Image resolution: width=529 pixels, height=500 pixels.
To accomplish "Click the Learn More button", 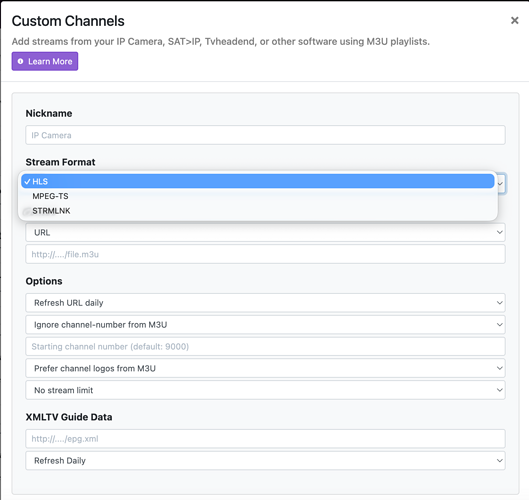I will coord(45,61).
